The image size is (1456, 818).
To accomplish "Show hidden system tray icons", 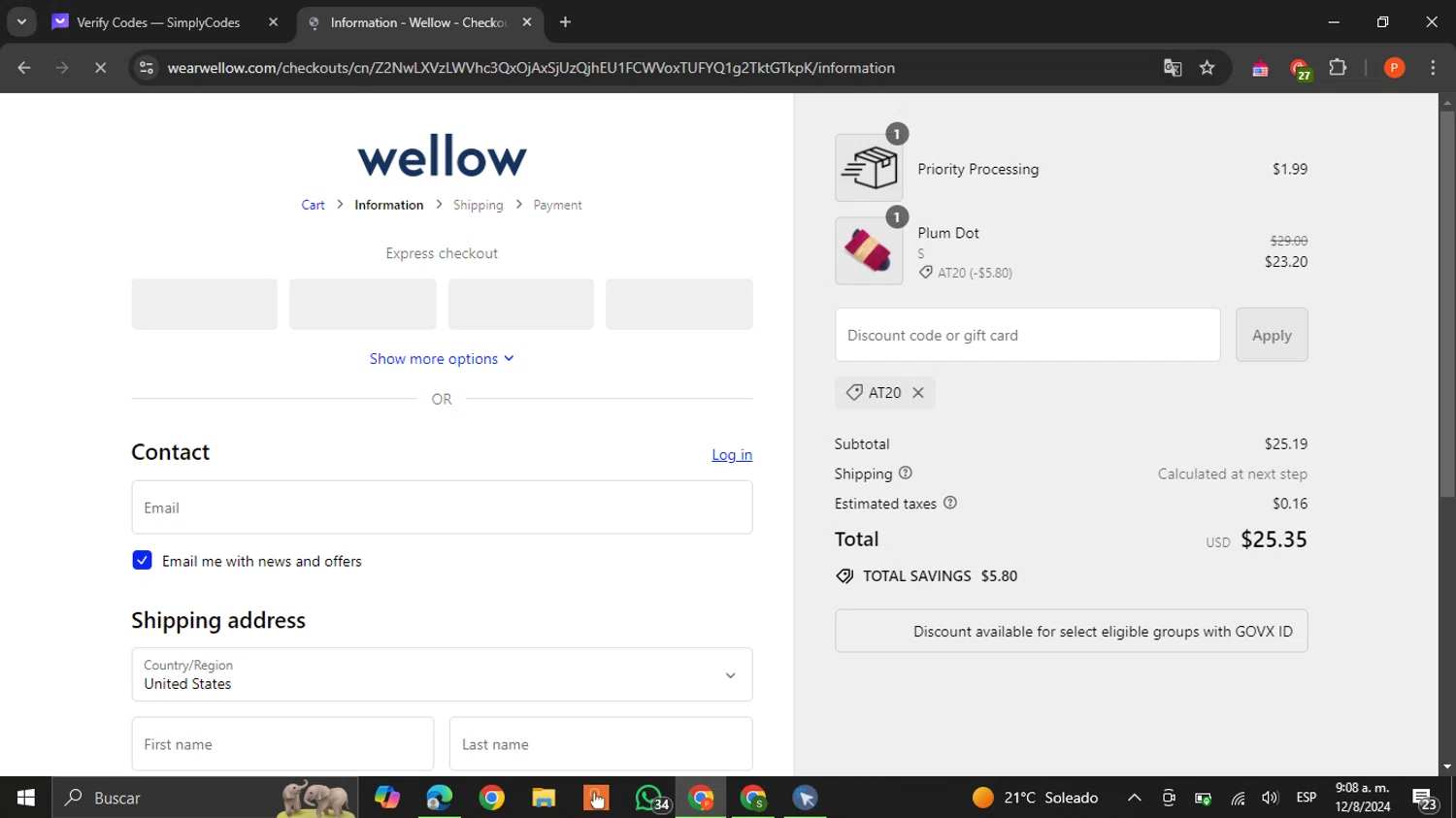I will point(1134,798).
